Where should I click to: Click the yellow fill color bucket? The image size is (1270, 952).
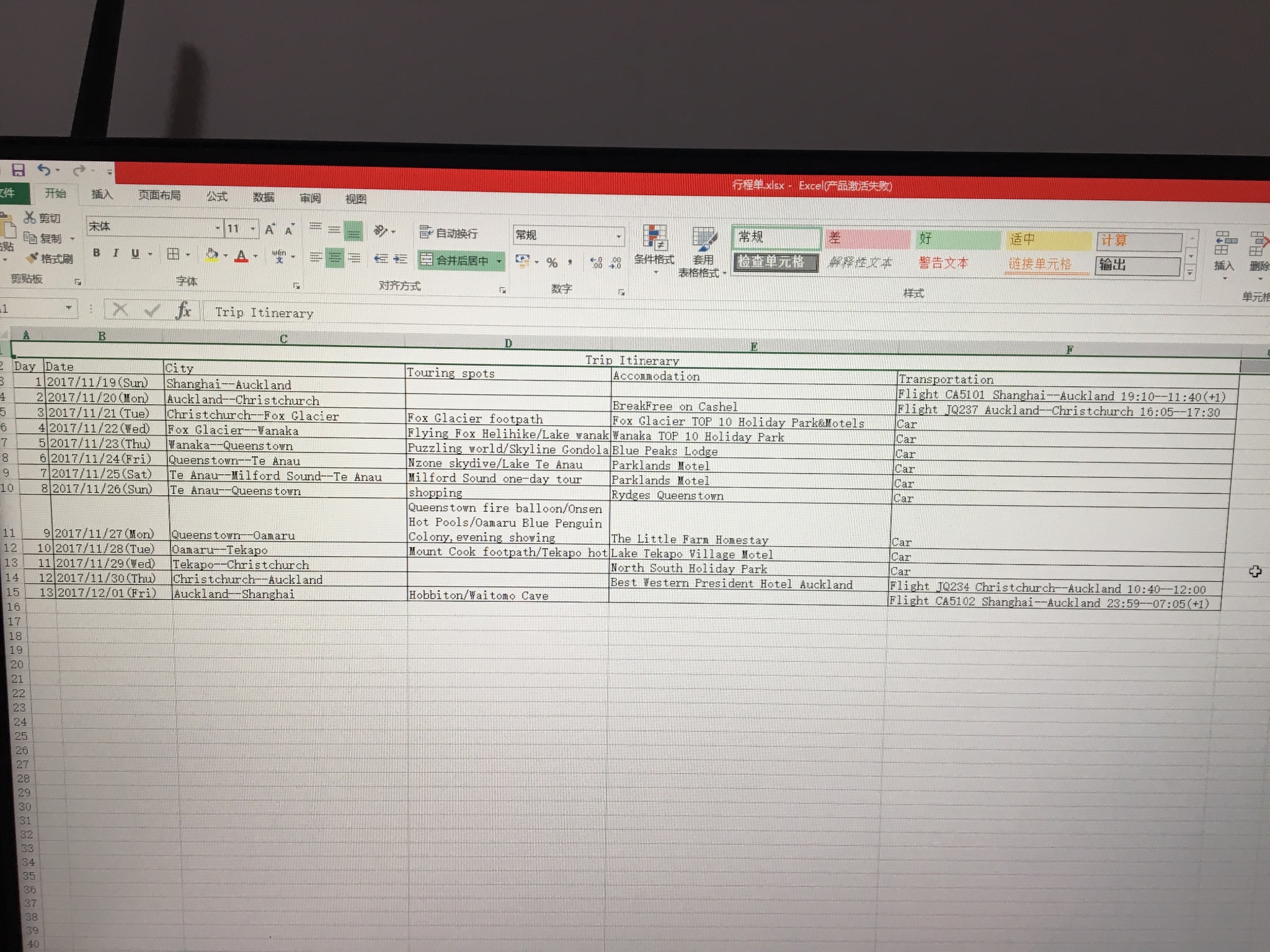211,255
